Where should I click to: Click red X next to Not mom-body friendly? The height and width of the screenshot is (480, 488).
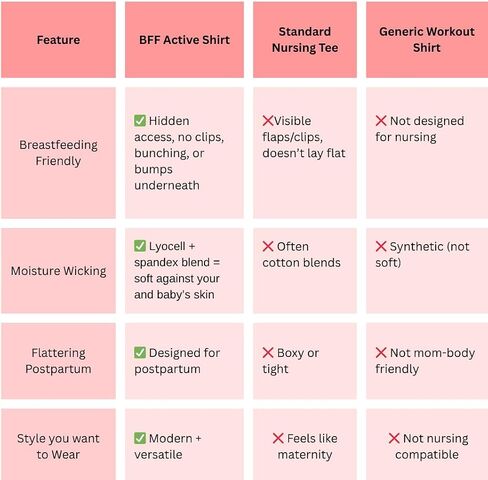click(381, 353)
